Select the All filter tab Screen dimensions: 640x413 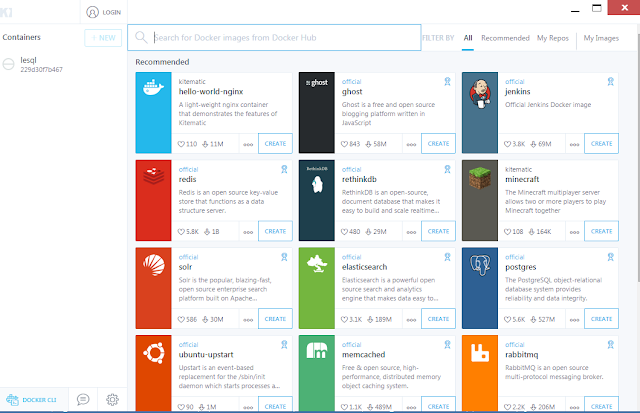(468, 38)
